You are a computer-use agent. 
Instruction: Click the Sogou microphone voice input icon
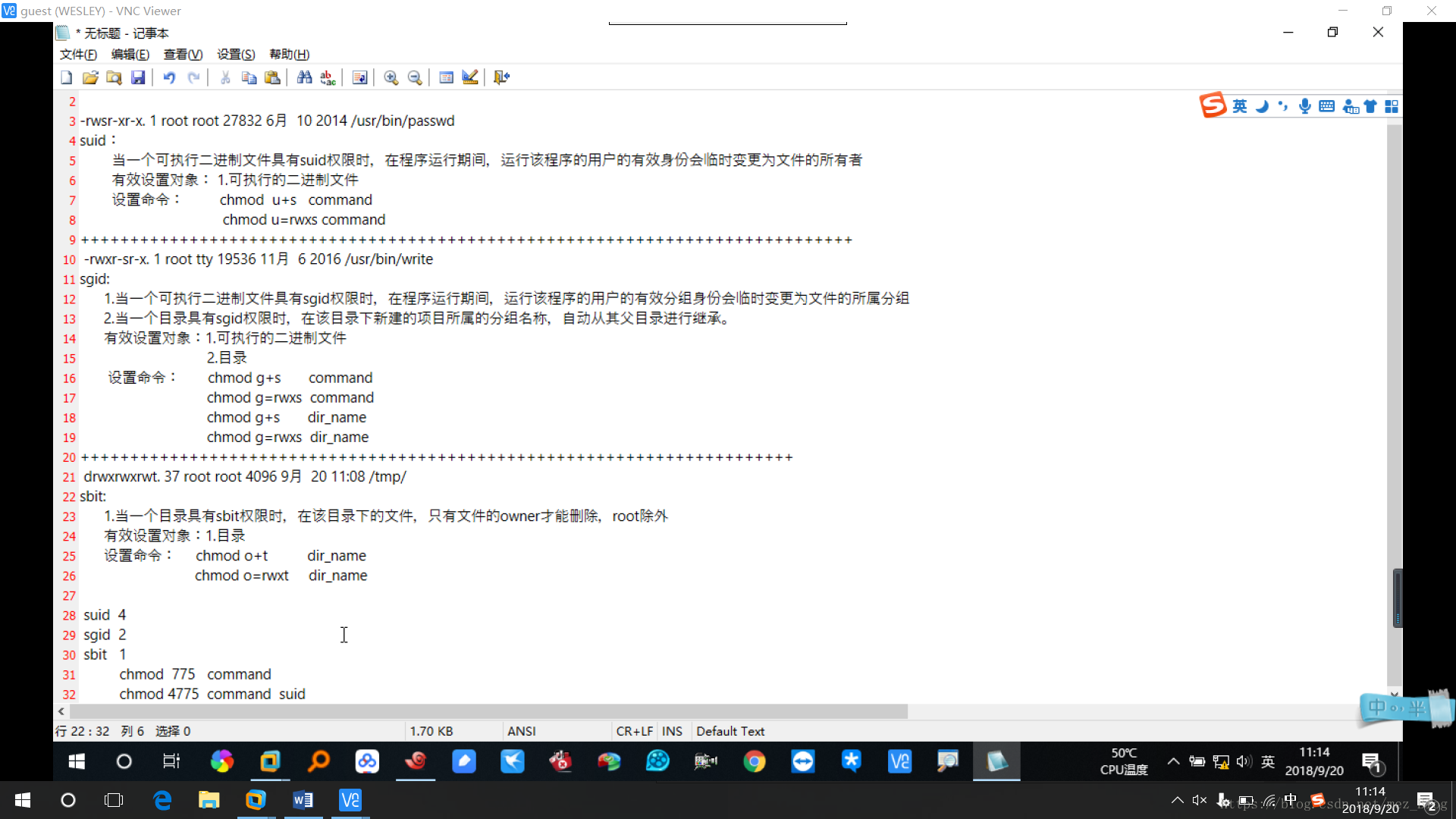(1305, 106)
